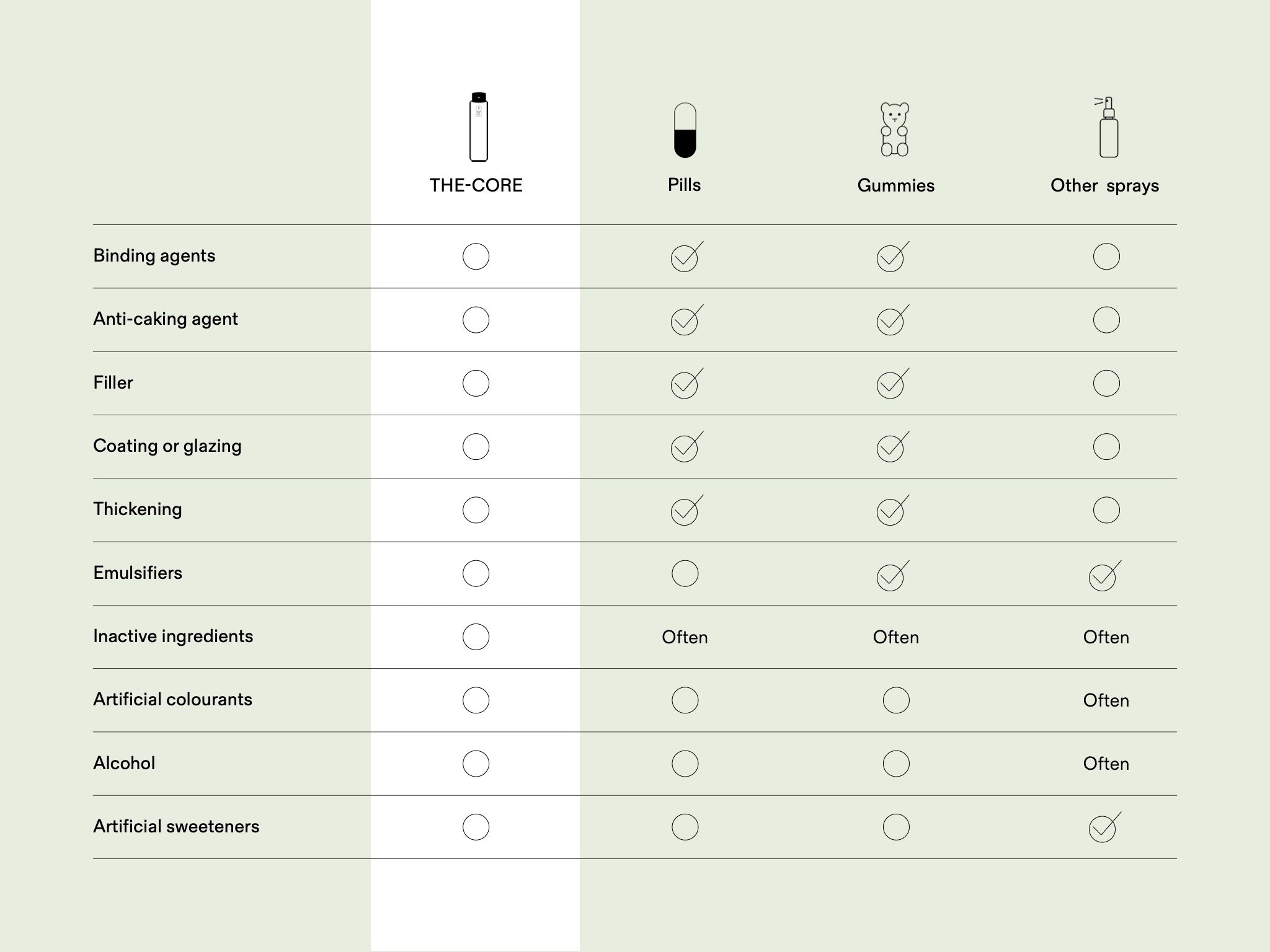Click the Pills capsule icon
Screen dimensions: 1270x952
coord(685,131)
